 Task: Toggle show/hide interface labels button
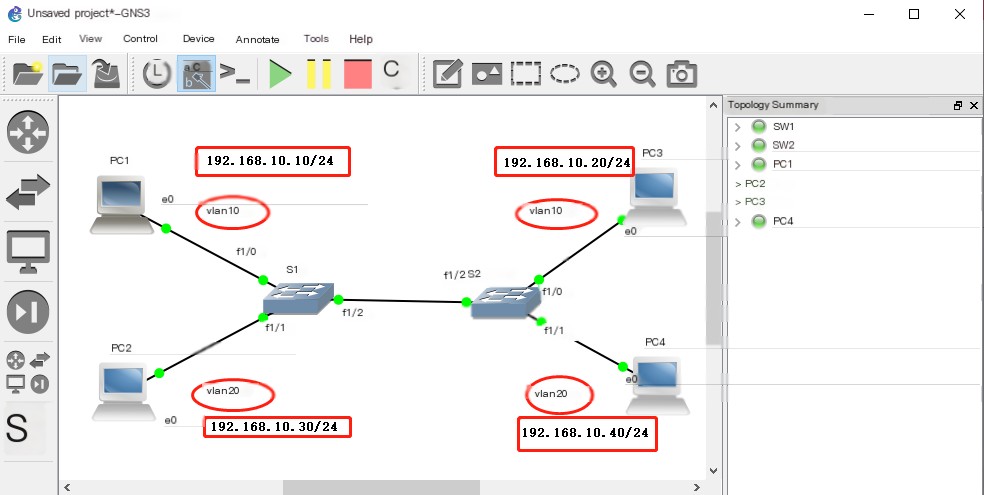195,74
